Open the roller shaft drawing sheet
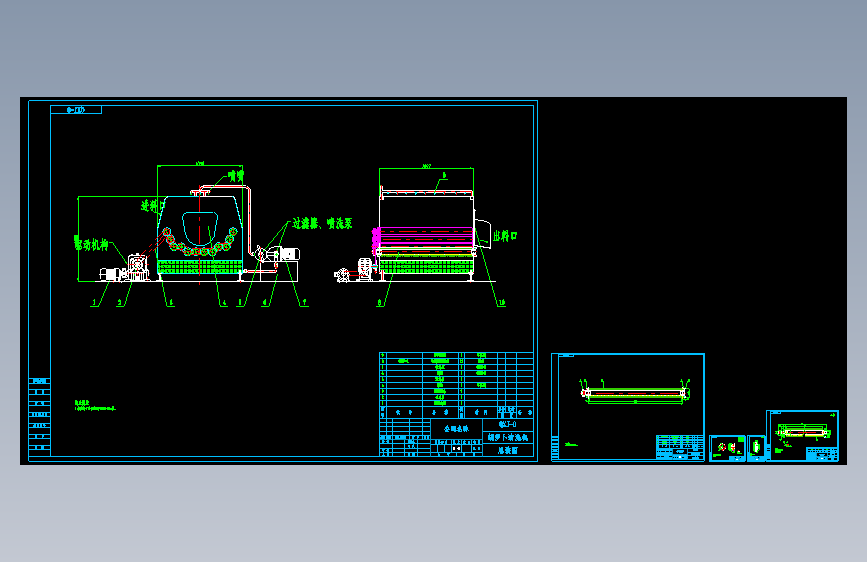The height and width of the screenshot is (562, 867). tap(628, 407)
